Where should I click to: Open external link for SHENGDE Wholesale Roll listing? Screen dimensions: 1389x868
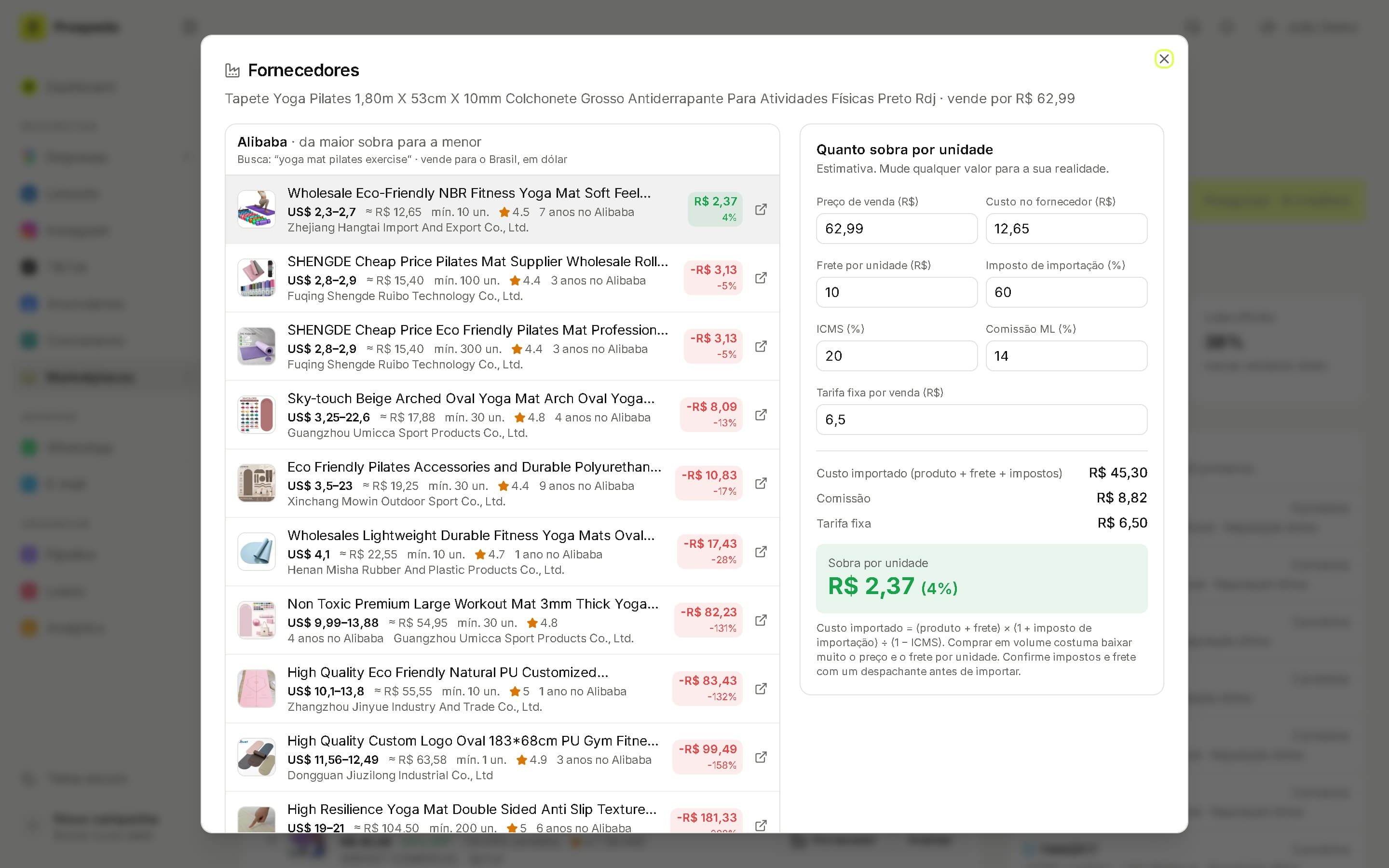(761, 278)
